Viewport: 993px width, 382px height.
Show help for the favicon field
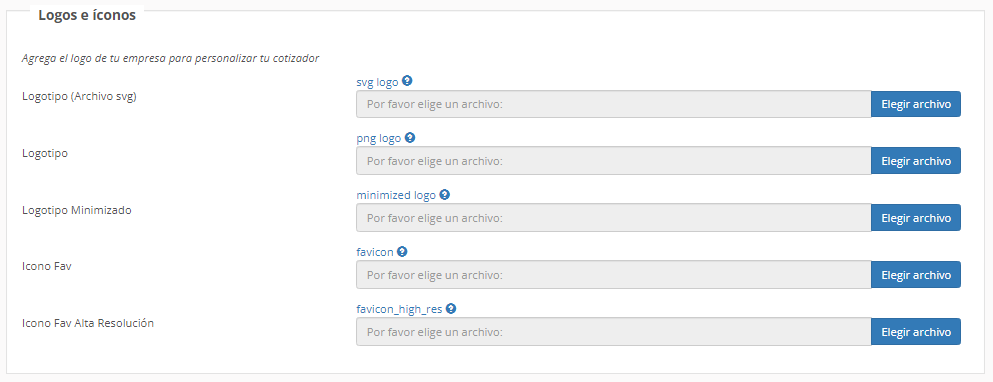(x=402, y=251)
